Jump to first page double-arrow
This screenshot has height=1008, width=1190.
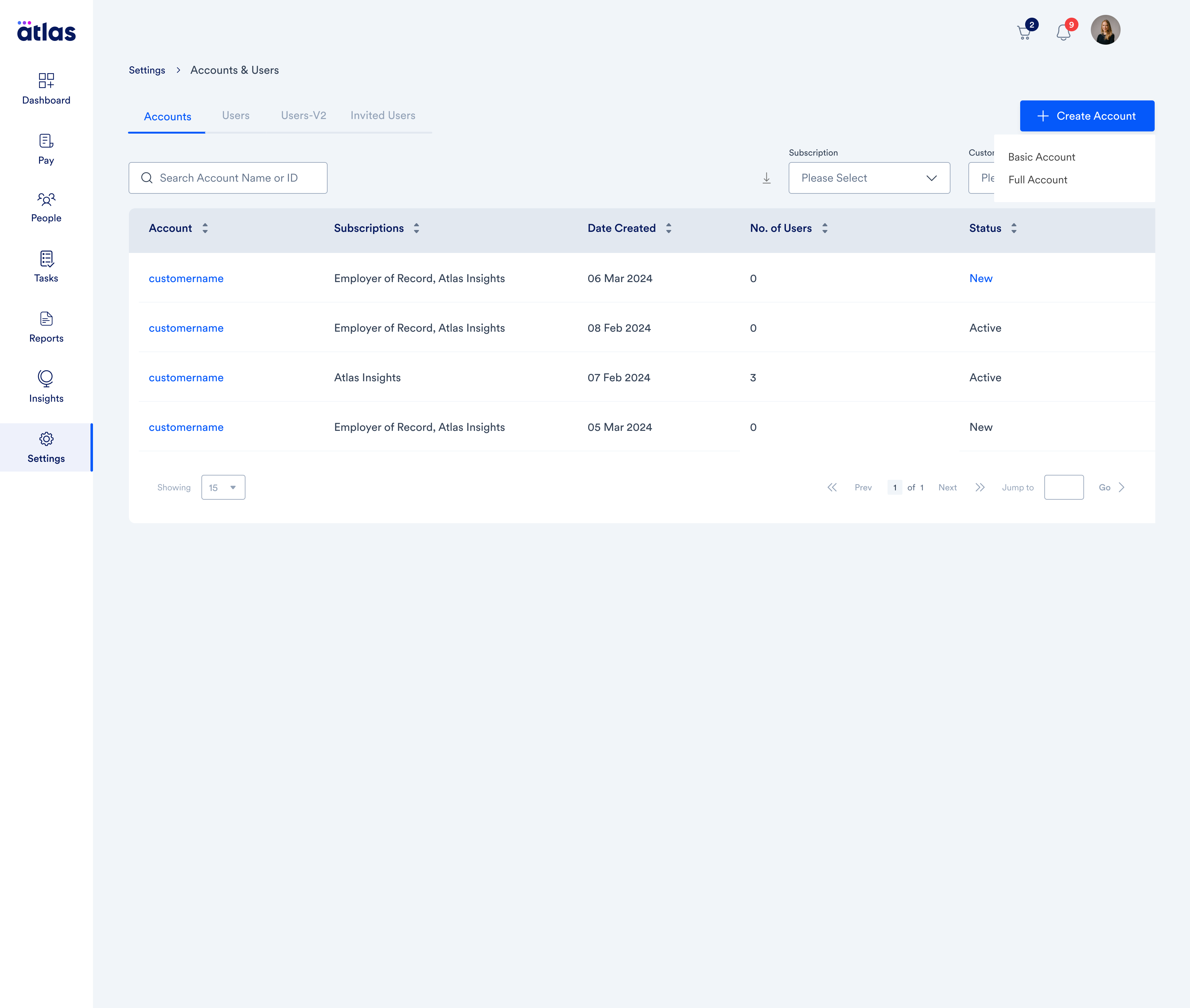click(832, 488)
